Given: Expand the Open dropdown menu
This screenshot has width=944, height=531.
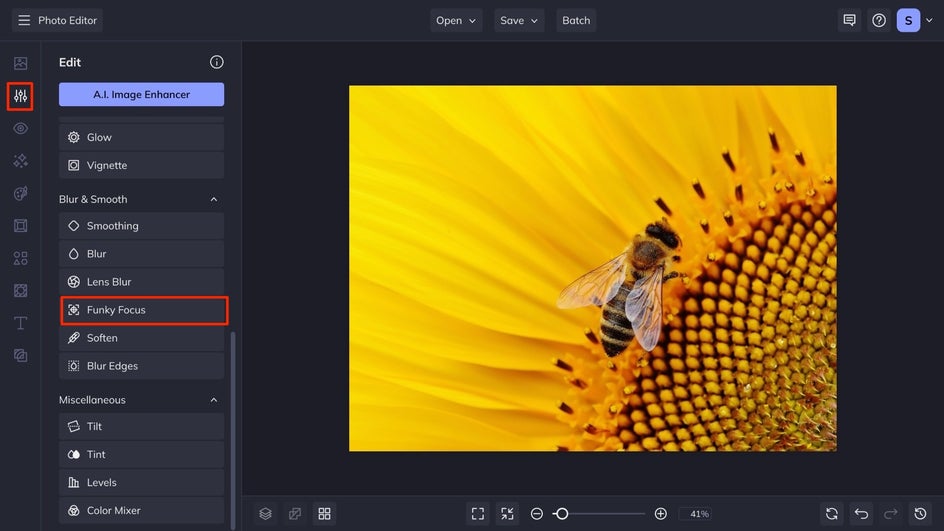Looking at the screenshot, I should [456, 20].
